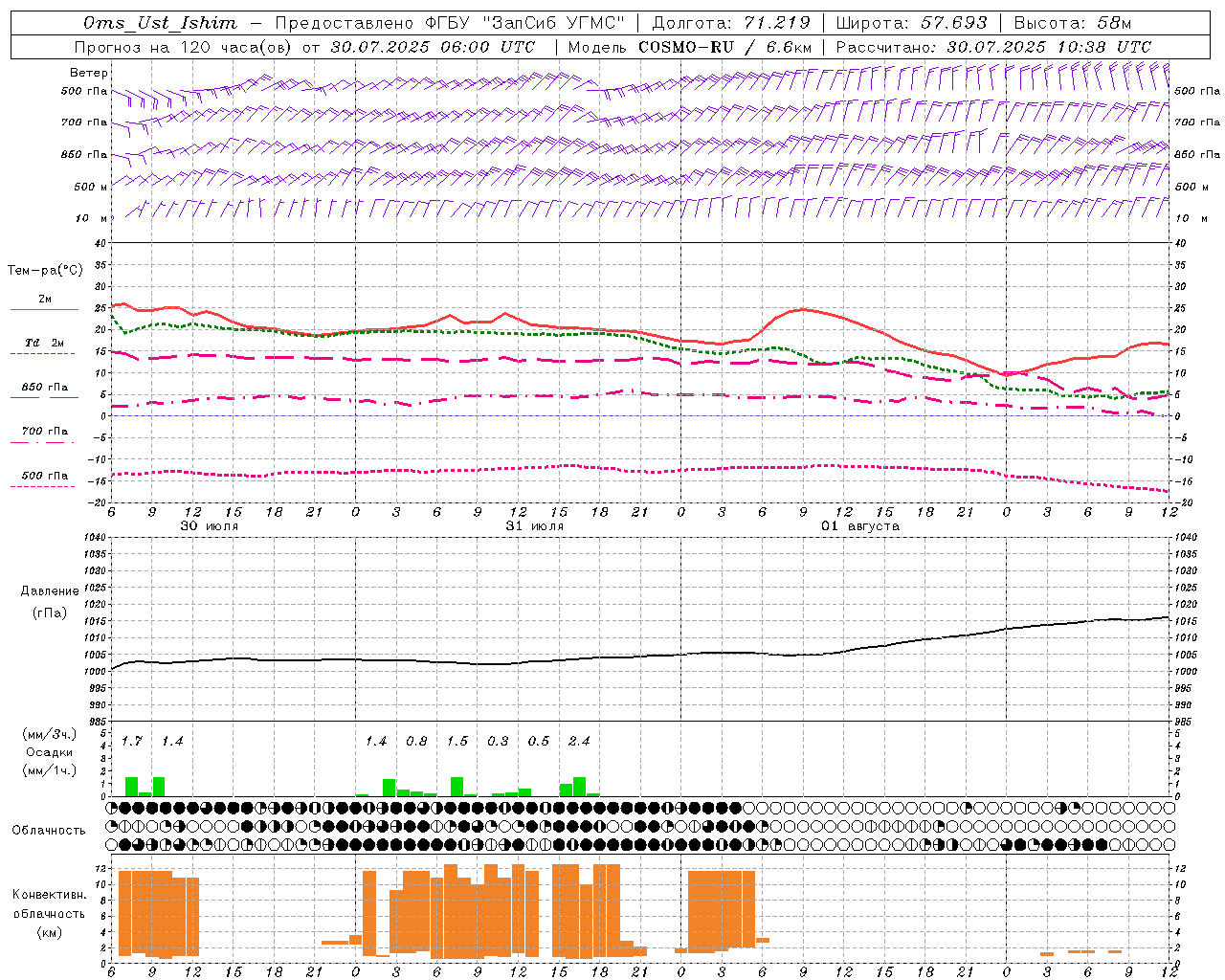Image resolution: width=1225 pixels, height=980 pixels.
Task: Click the 'Осадки' precipitation label
Action: [49, 752]
